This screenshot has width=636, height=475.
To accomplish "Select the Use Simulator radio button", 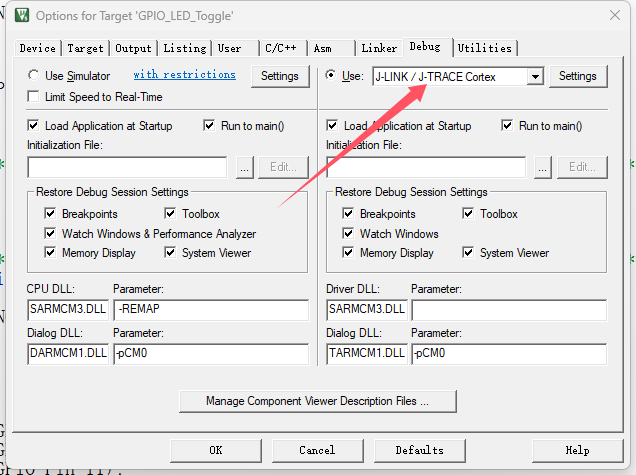I will tap(34, 76).
